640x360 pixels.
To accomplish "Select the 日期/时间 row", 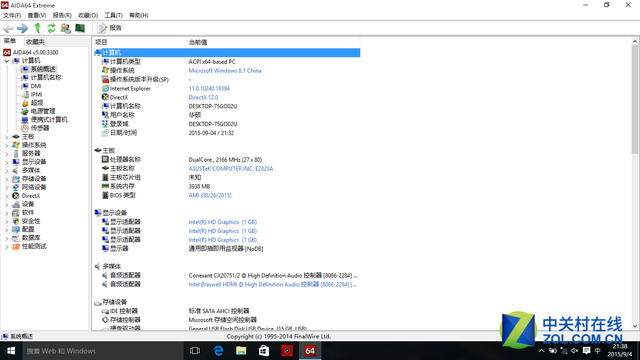I will [x=227, y=133].
